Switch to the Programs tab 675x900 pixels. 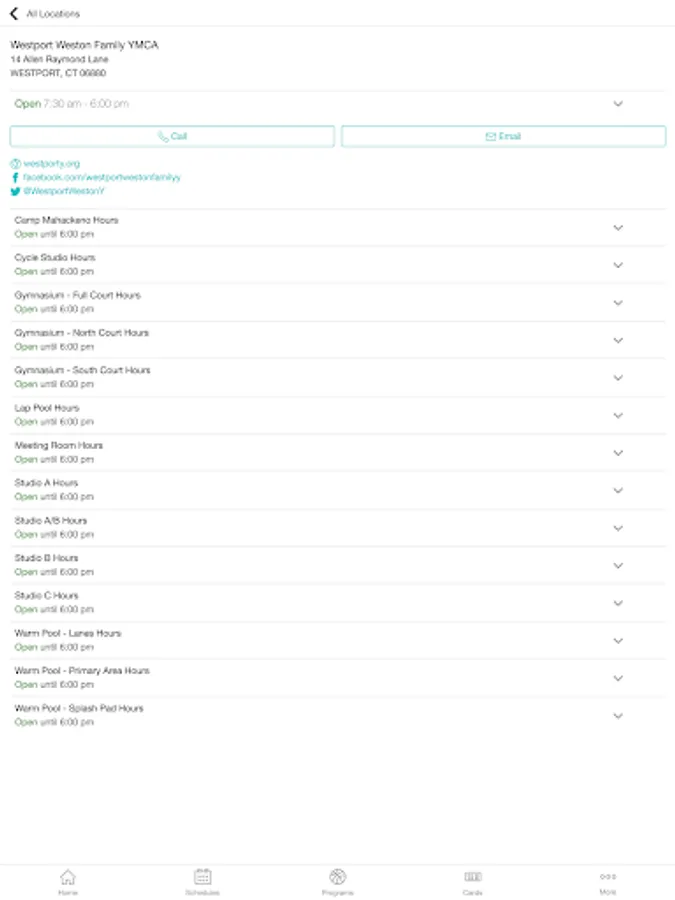tap(338, 882)
